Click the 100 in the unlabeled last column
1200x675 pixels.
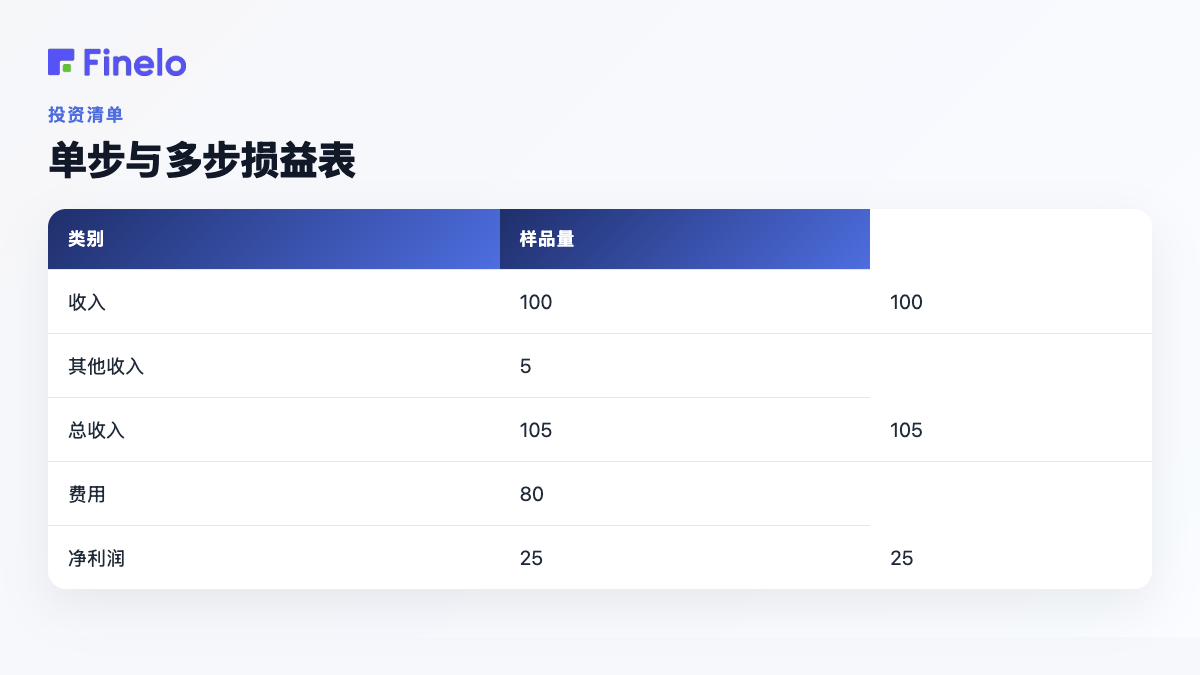[x=906, y=302]
